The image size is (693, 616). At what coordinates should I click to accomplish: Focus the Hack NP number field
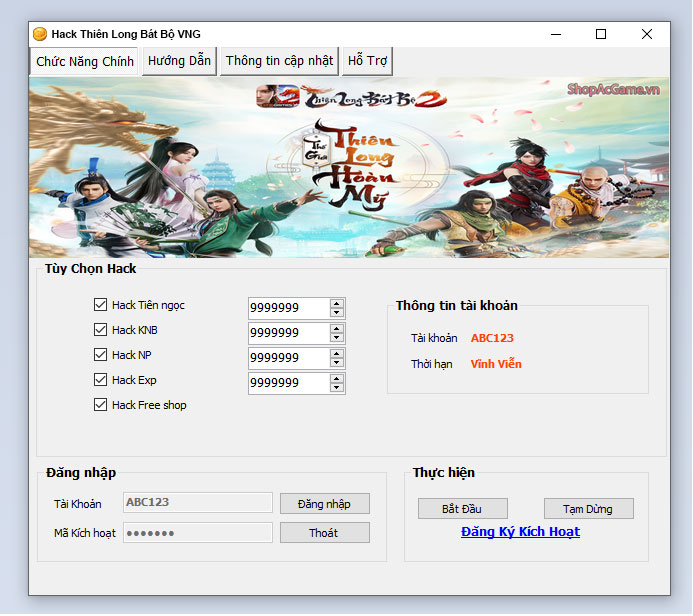(289, 358)
